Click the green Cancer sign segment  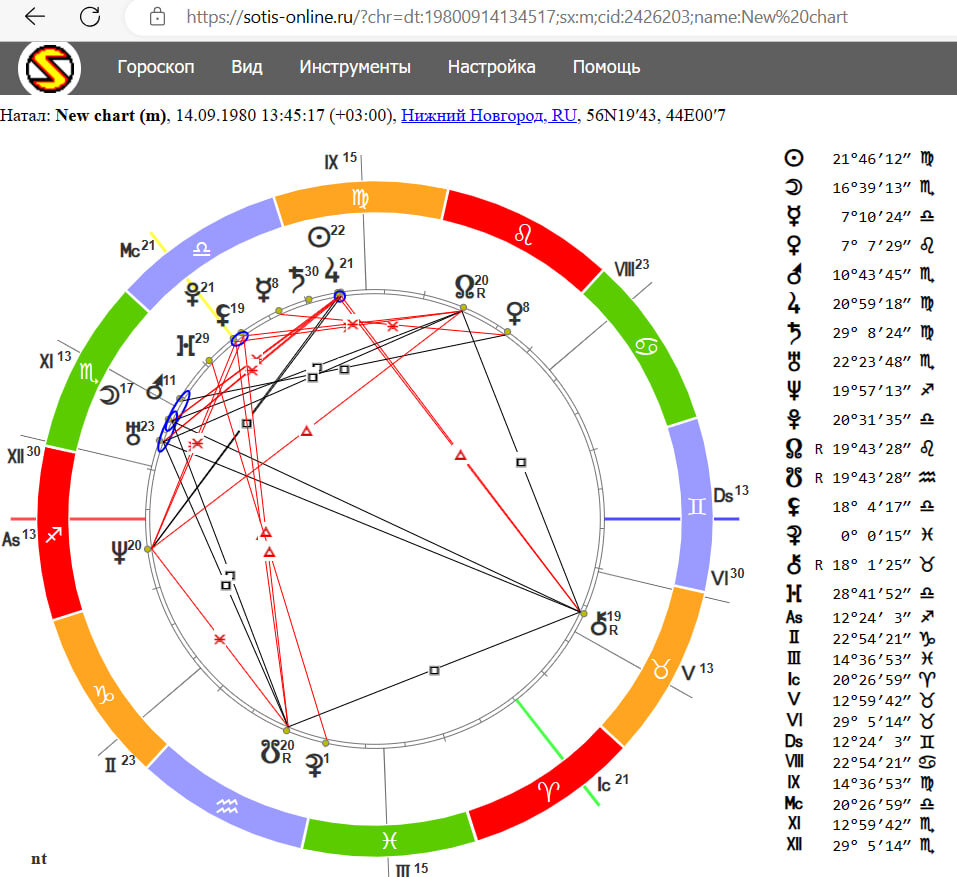[x=646, y=348]
